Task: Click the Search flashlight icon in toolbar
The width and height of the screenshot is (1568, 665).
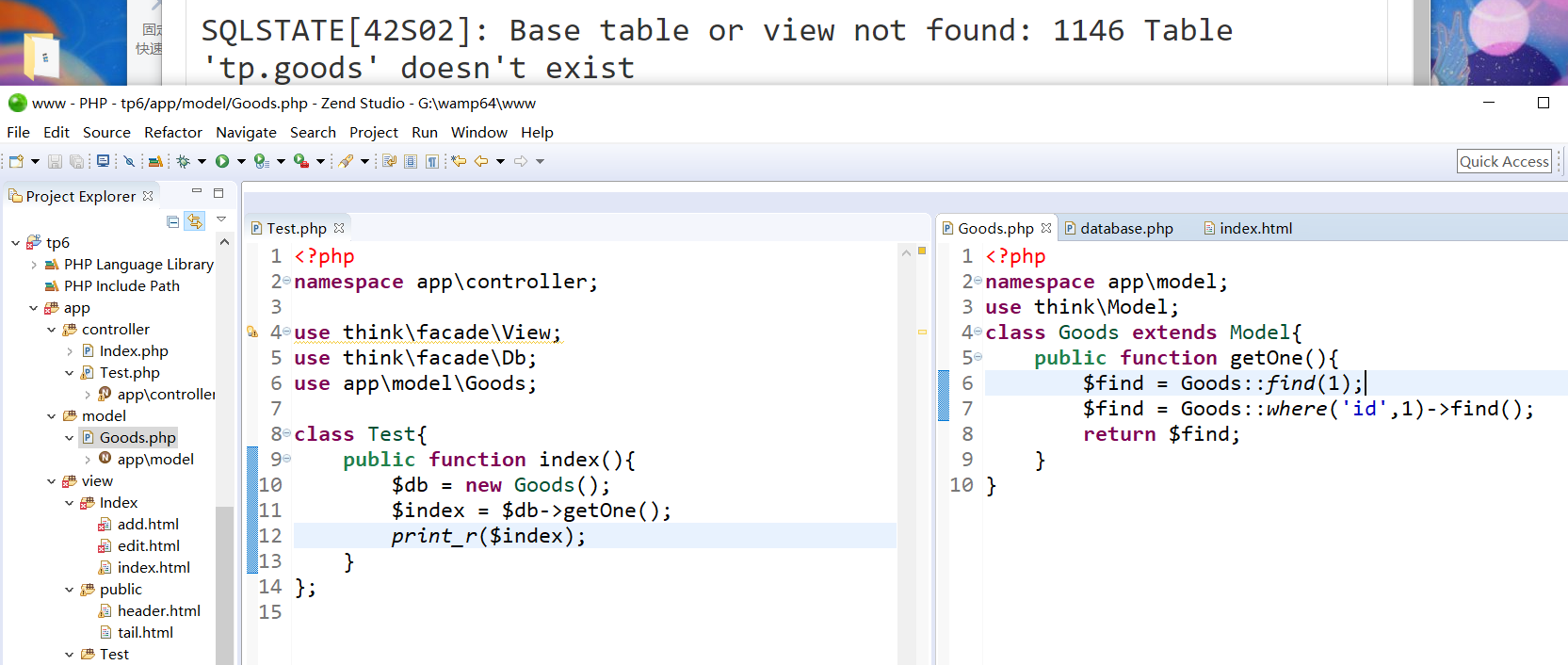Action: [x=346, y=162]
